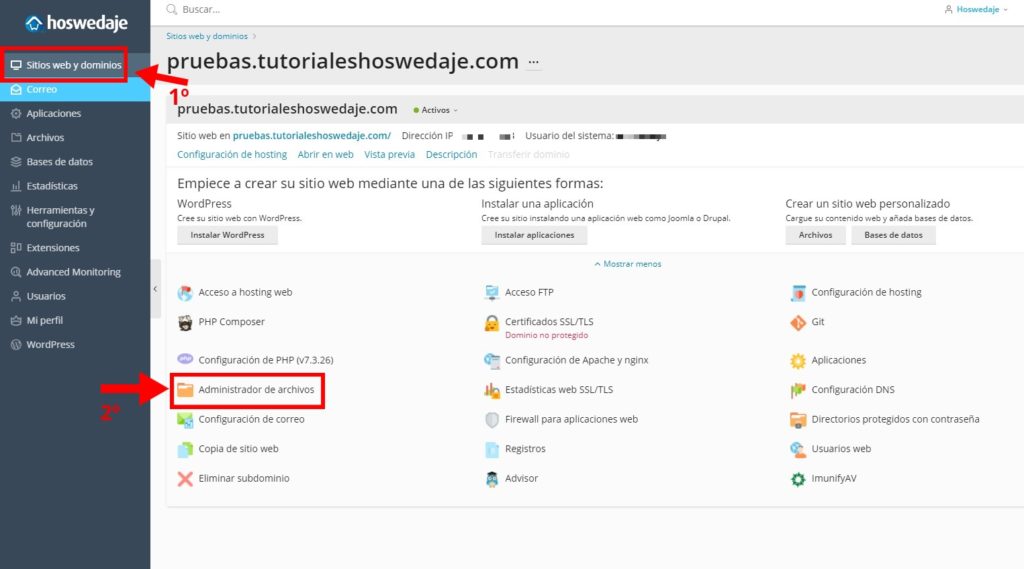Click the Dominio no protegido warning
The image size is (1024, 569).
tap(546, 335)
